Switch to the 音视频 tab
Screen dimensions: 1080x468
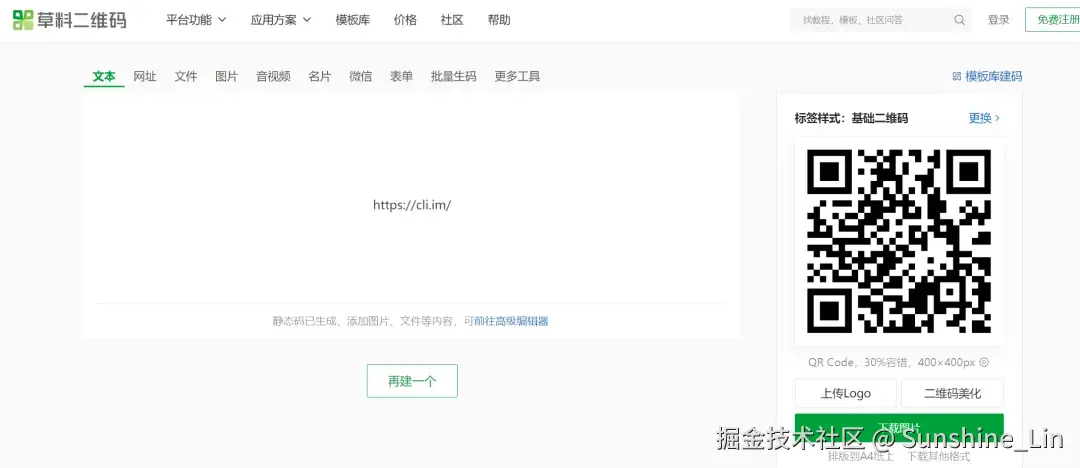click(273, 77)
